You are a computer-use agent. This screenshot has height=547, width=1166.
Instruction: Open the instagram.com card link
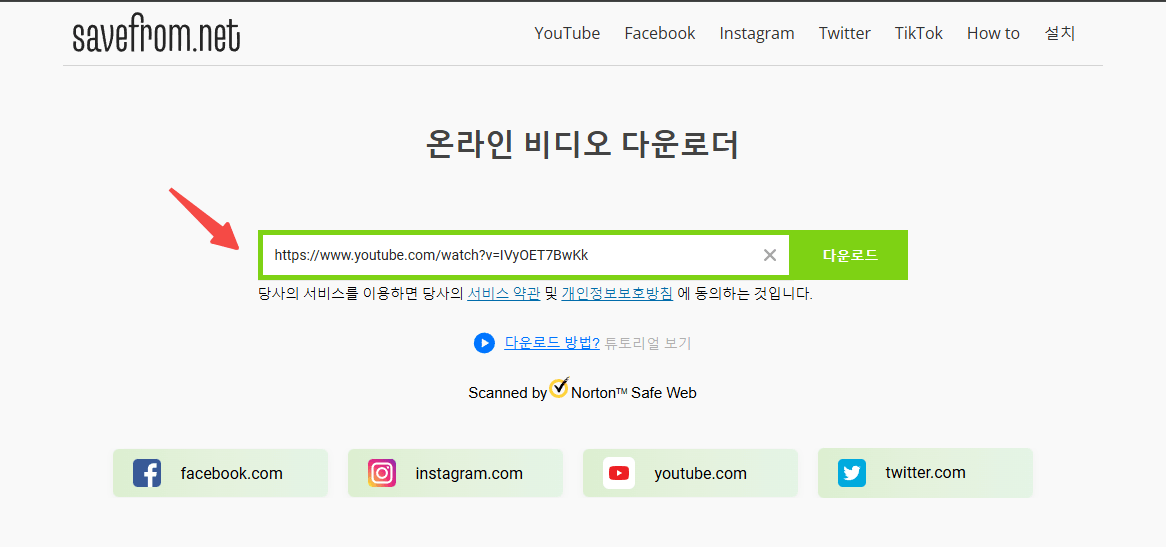455,473
